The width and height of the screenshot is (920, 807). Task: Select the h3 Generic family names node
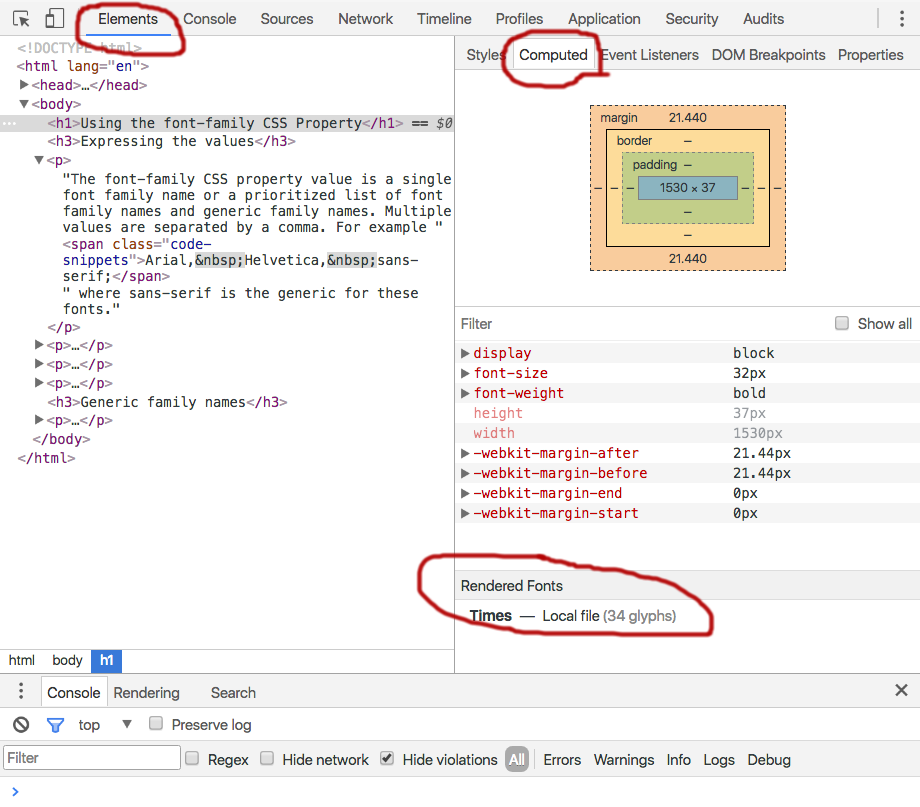[167, 402]
